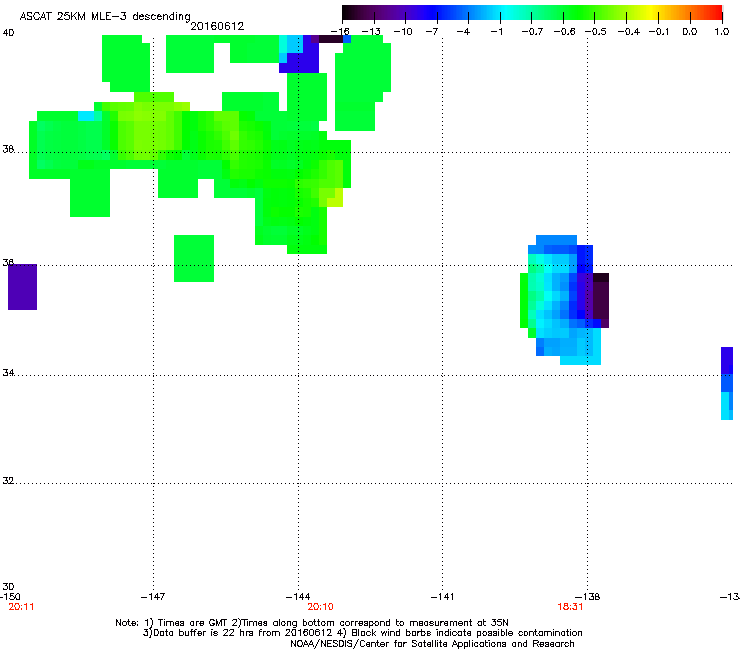Click the '-1' color scale label
740x650 pixels.
[x=496, y=32]
